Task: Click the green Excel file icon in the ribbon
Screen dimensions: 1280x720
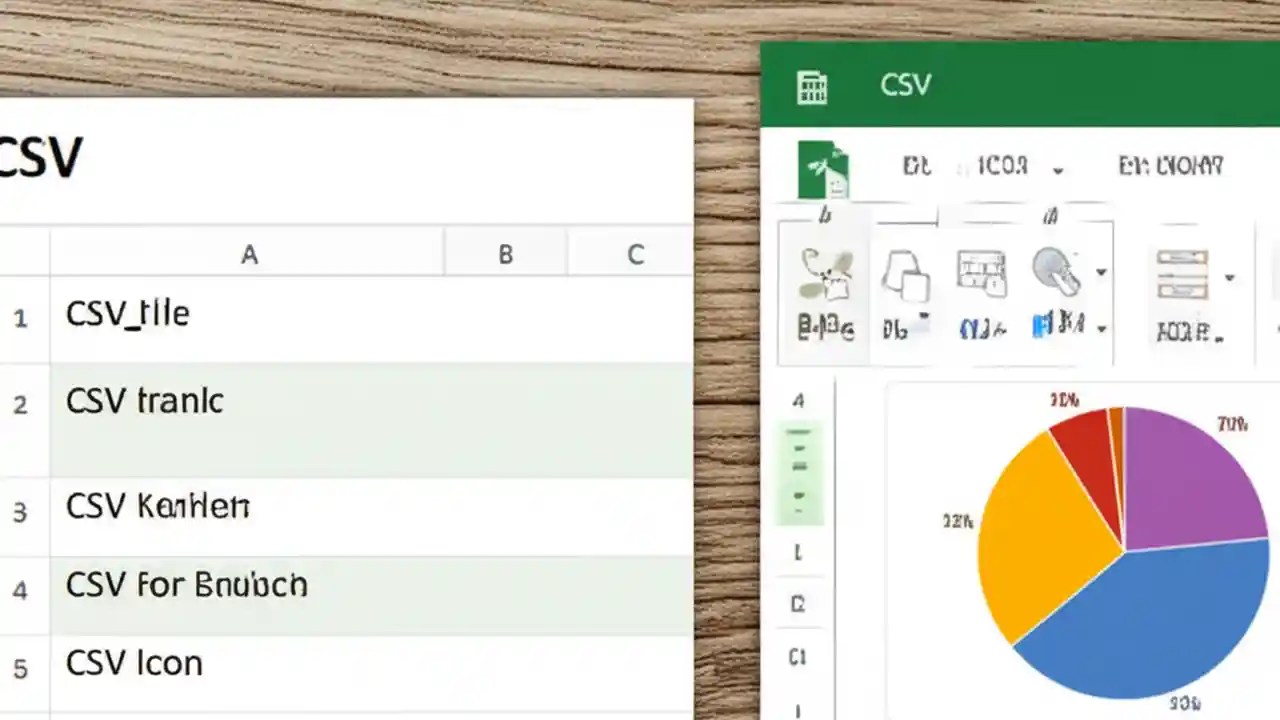Action: coord(818,172)
